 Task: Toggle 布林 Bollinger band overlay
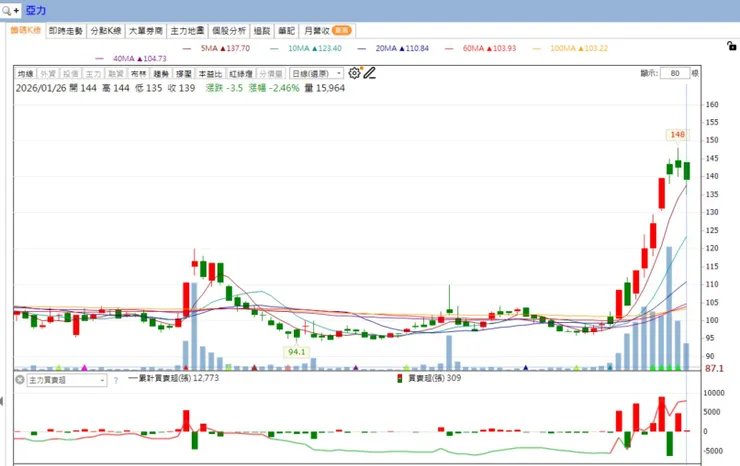tap(138, 74)
